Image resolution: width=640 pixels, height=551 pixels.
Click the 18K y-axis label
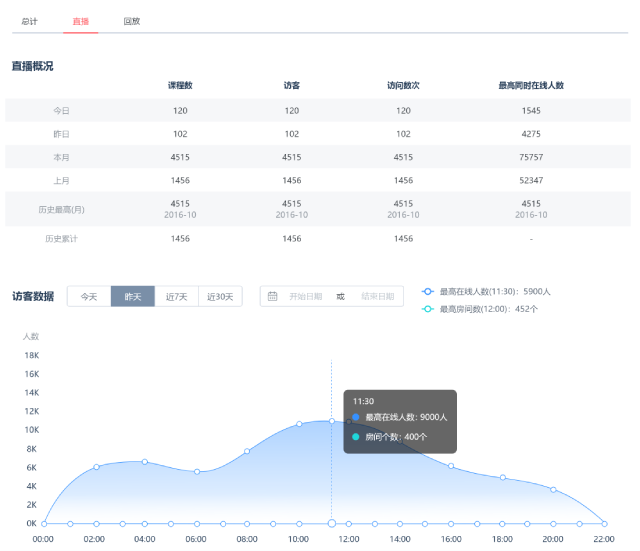click(32, 355)
